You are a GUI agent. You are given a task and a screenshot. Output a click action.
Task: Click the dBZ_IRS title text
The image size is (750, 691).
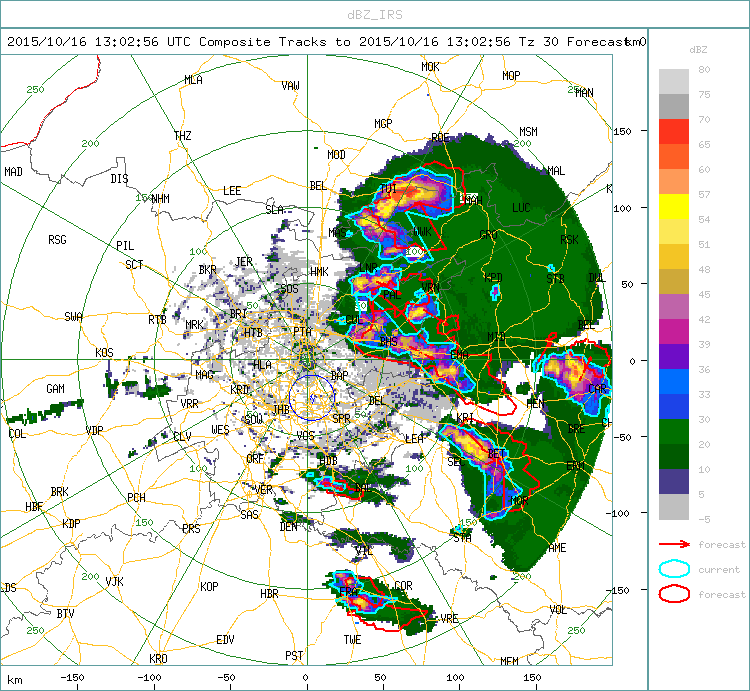coord(375,15)
